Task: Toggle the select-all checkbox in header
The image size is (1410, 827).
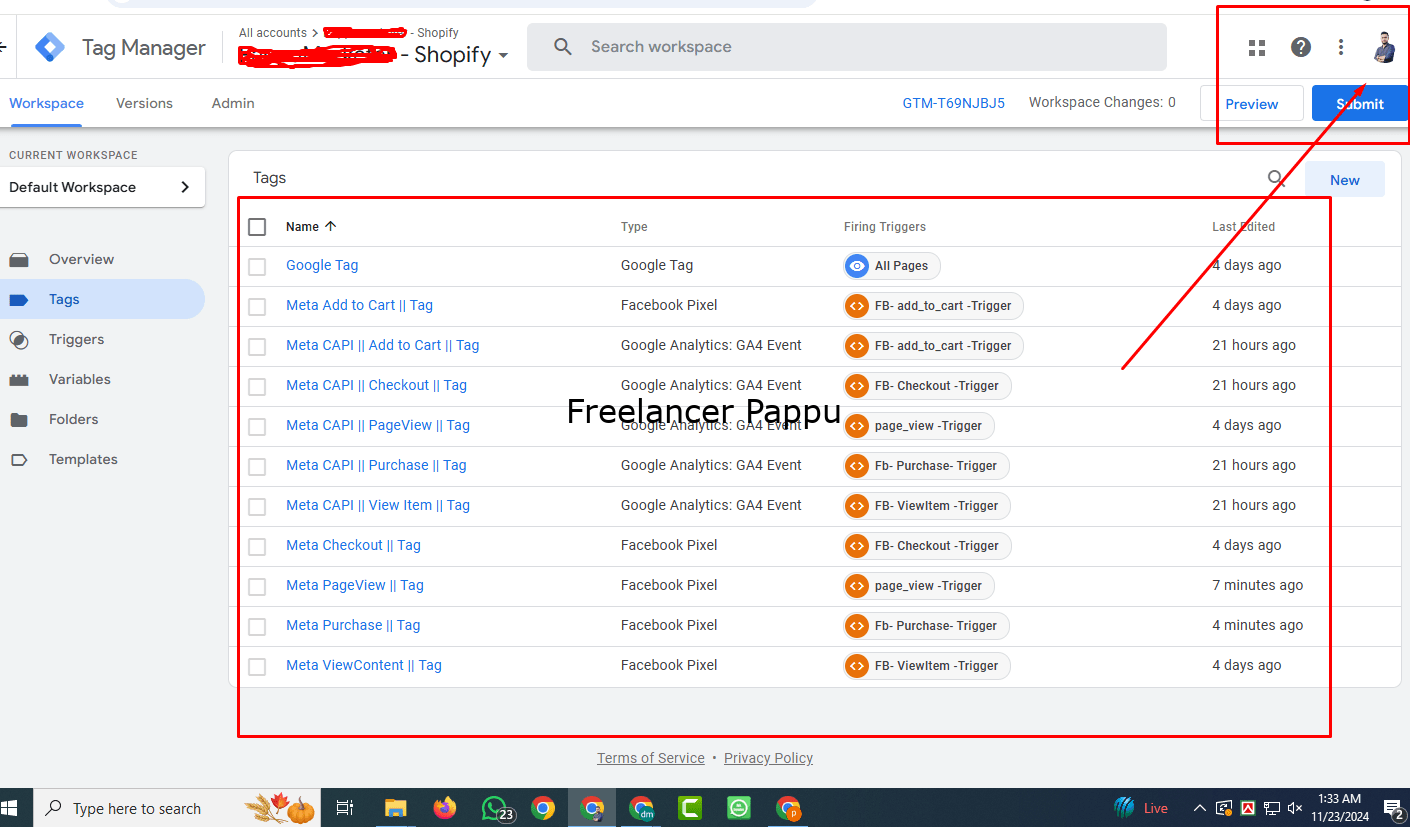Action: coord(257,227)
